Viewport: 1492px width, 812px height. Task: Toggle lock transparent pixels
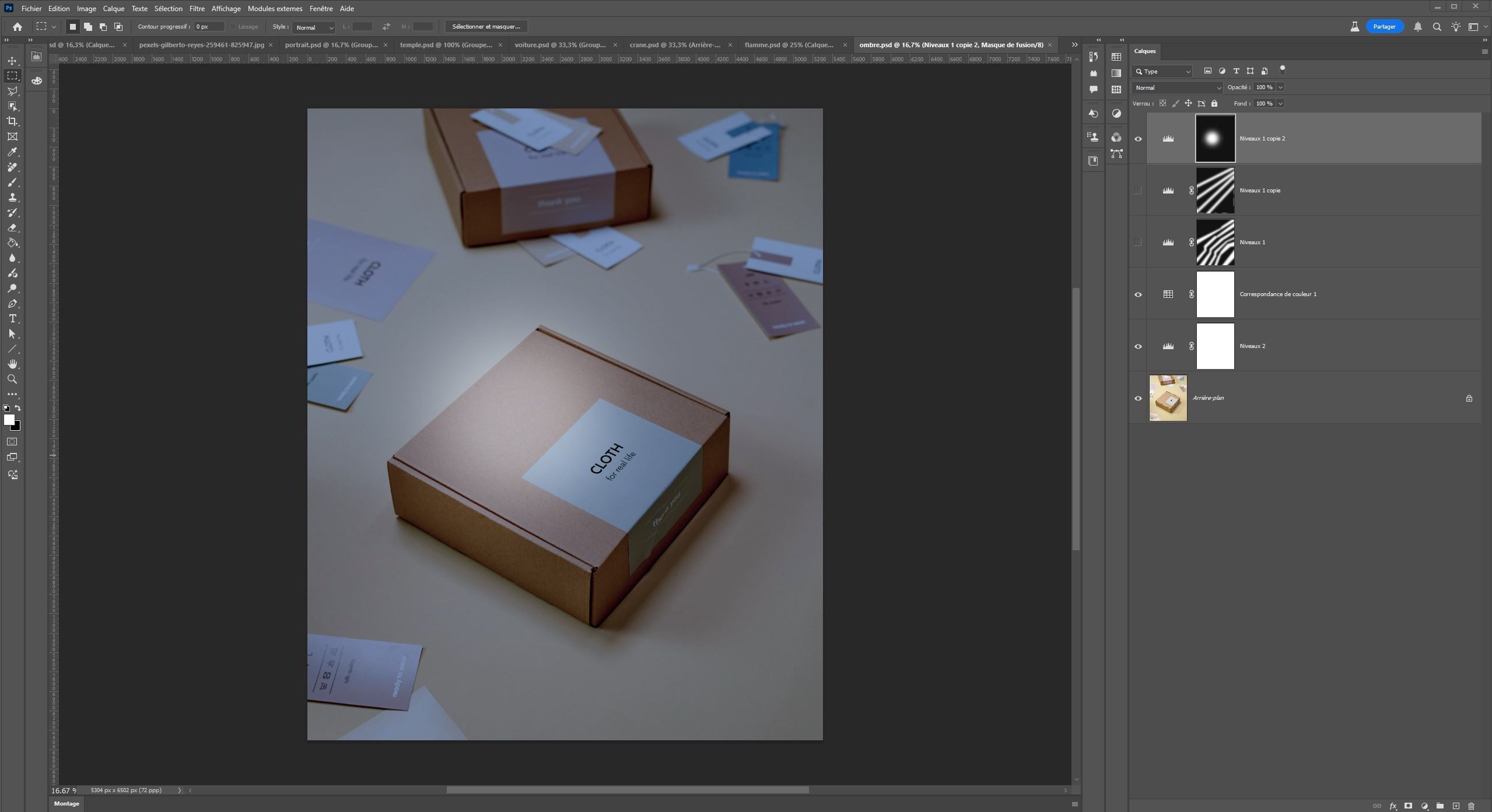tap(1162, 103)
